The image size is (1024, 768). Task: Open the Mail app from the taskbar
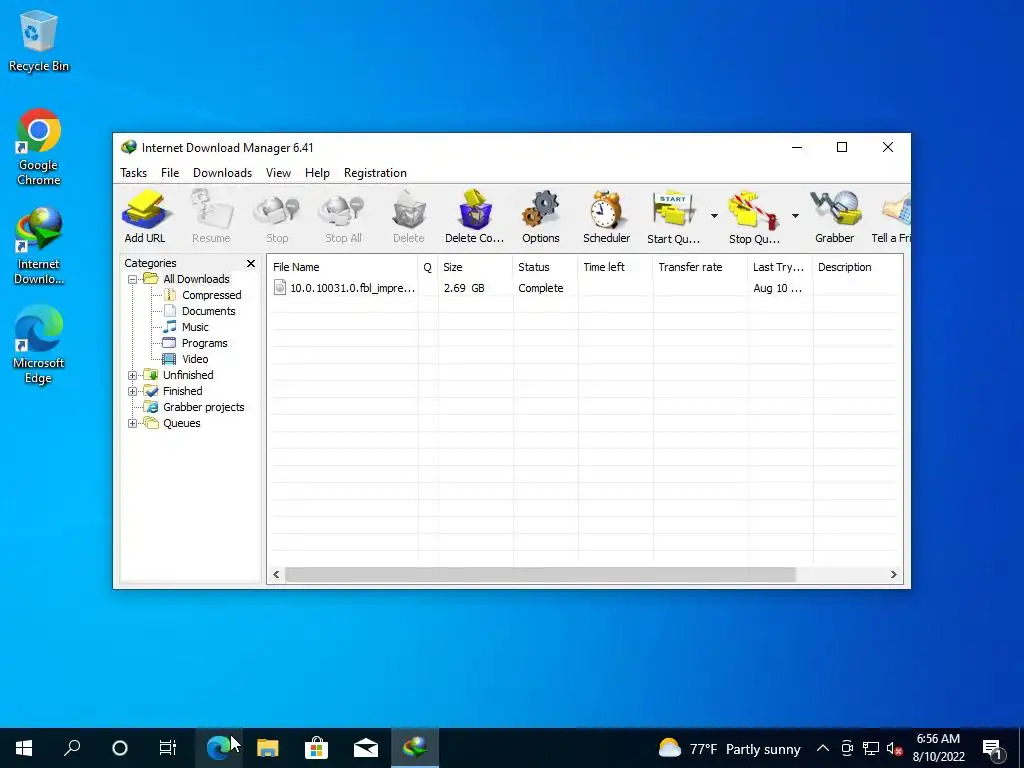[x=366, y=748]
